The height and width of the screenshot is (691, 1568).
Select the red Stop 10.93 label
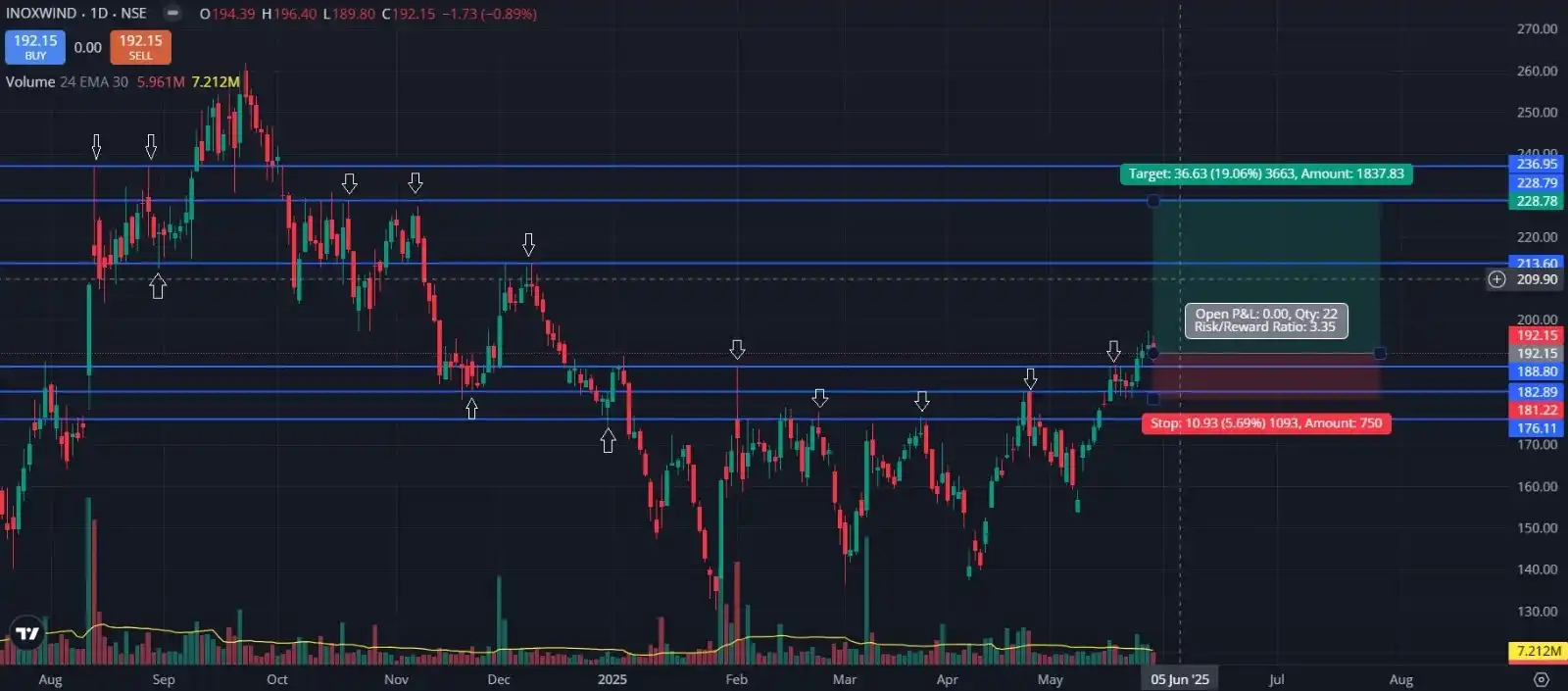point(1266,423)
